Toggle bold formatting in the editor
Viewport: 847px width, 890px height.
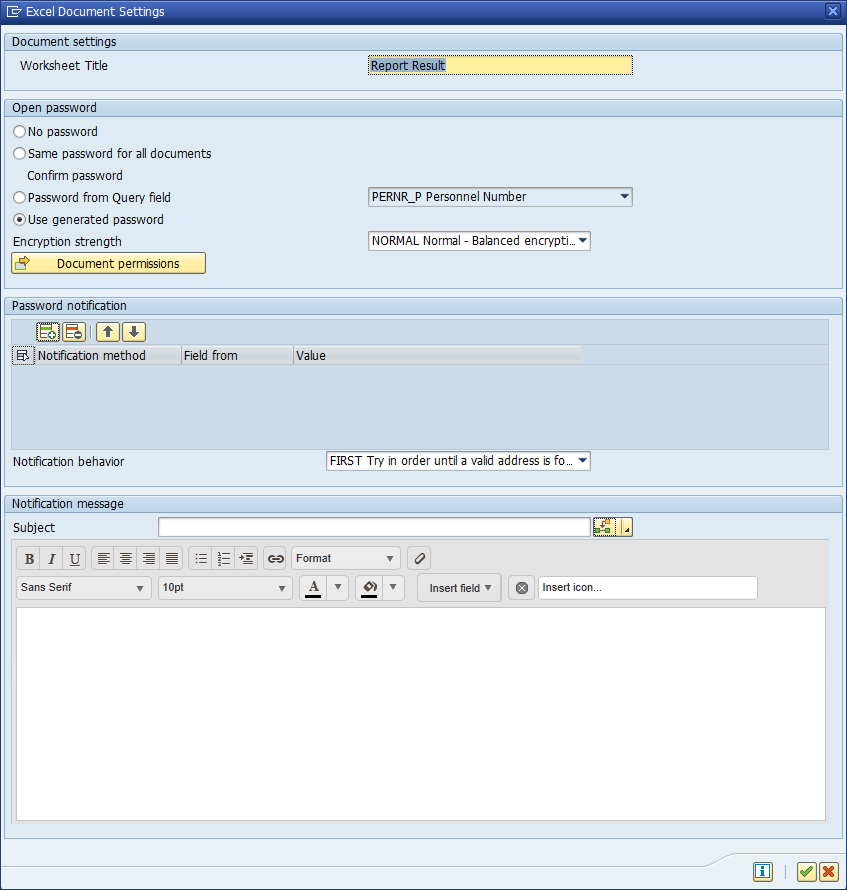28,558
